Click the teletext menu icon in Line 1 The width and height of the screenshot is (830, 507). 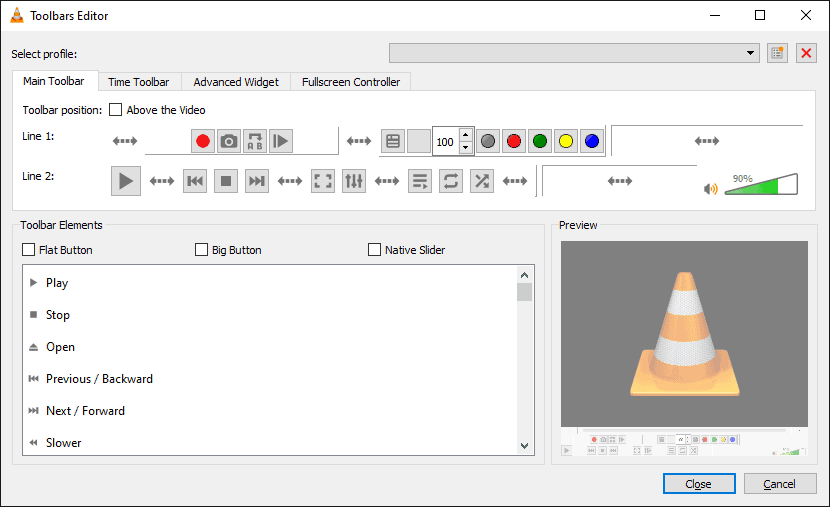[x=393, y=141]
